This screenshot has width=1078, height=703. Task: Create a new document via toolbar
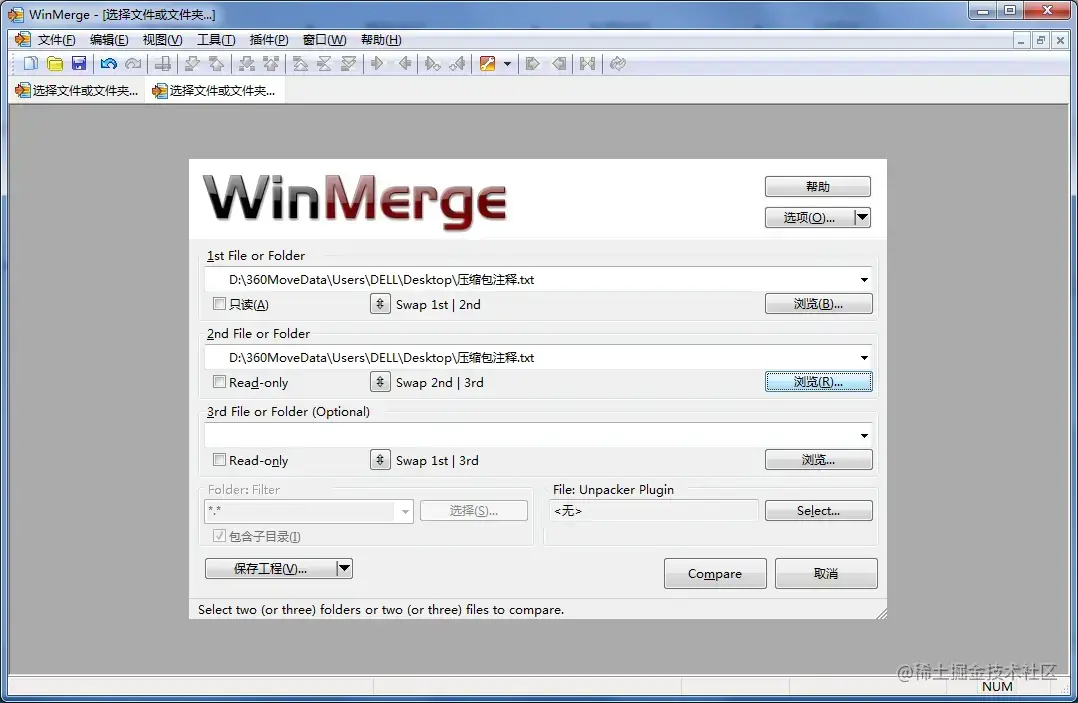tap(30, 64)
